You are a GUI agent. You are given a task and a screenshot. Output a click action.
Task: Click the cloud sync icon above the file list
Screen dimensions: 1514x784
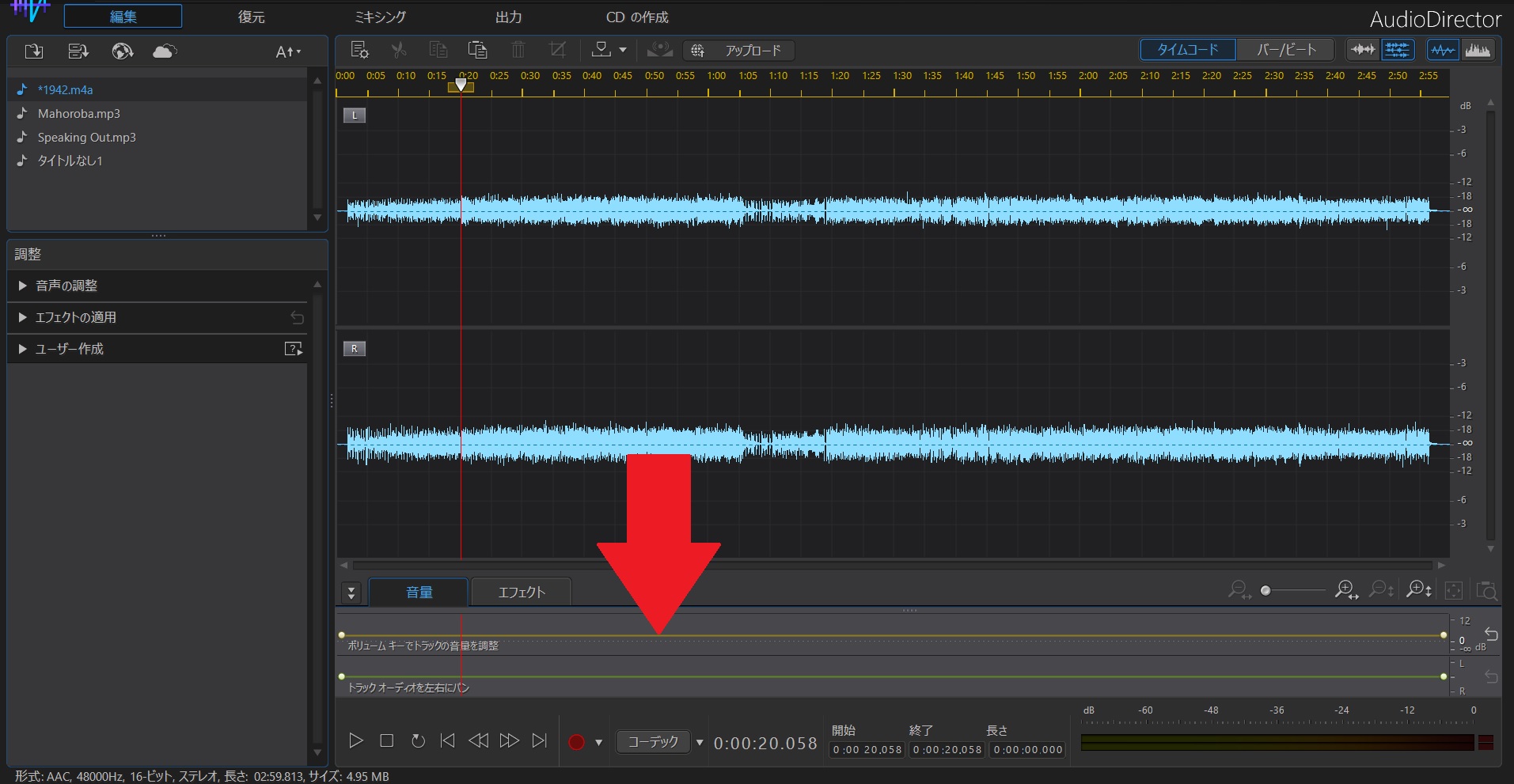pos(164,51)
